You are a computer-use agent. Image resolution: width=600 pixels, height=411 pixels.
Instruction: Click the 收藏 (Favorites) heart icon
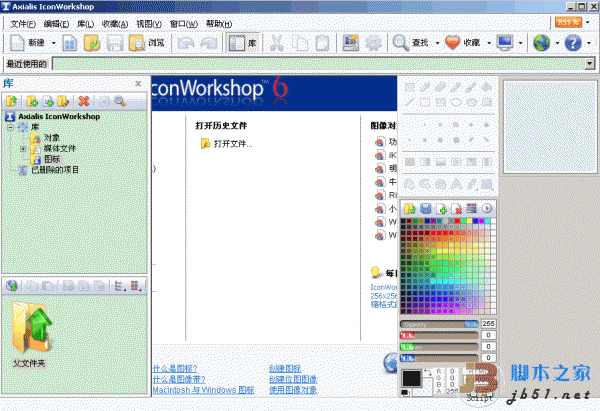[452, 43]
